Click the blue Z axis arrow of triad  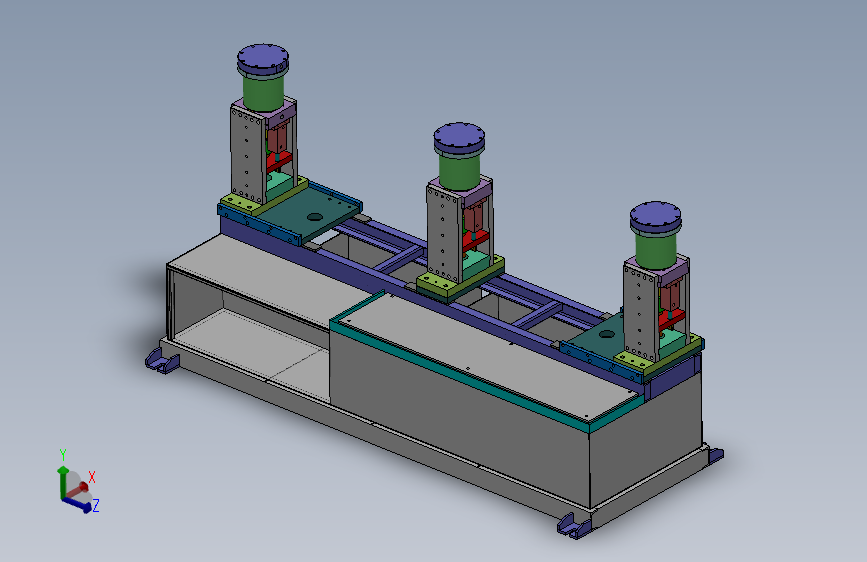click(x=77, y=504)
